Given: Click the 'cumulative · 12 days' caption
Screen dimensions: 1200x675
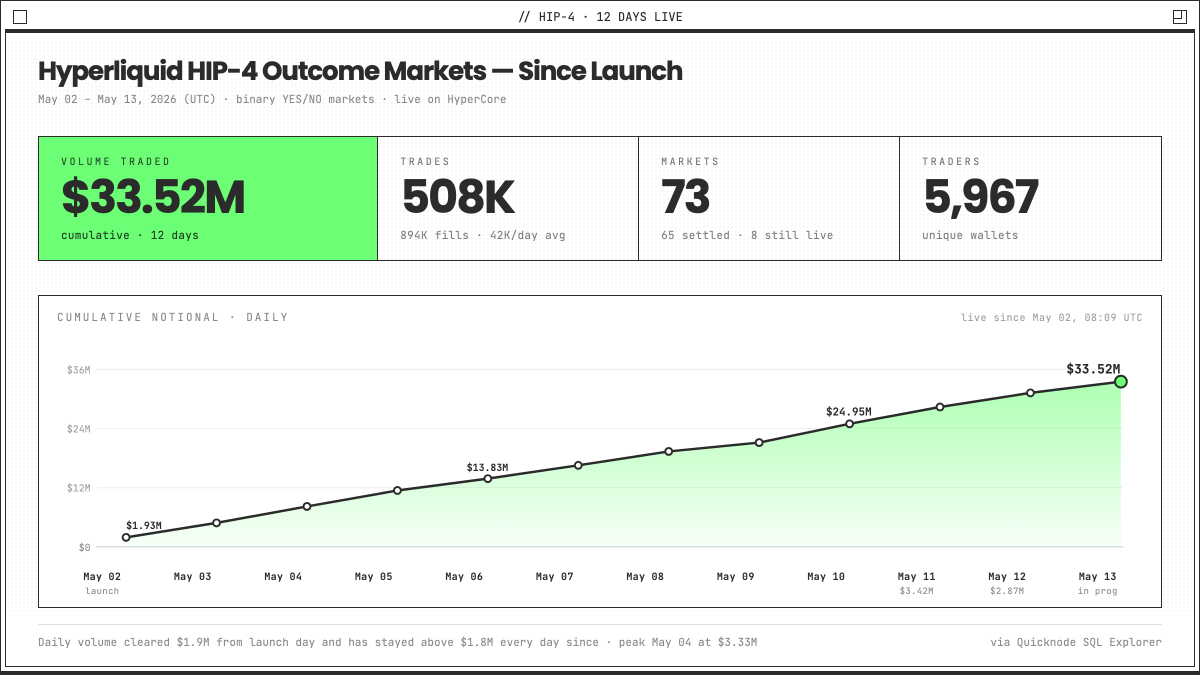Looking at the screenshot, I should click(130, 235).
